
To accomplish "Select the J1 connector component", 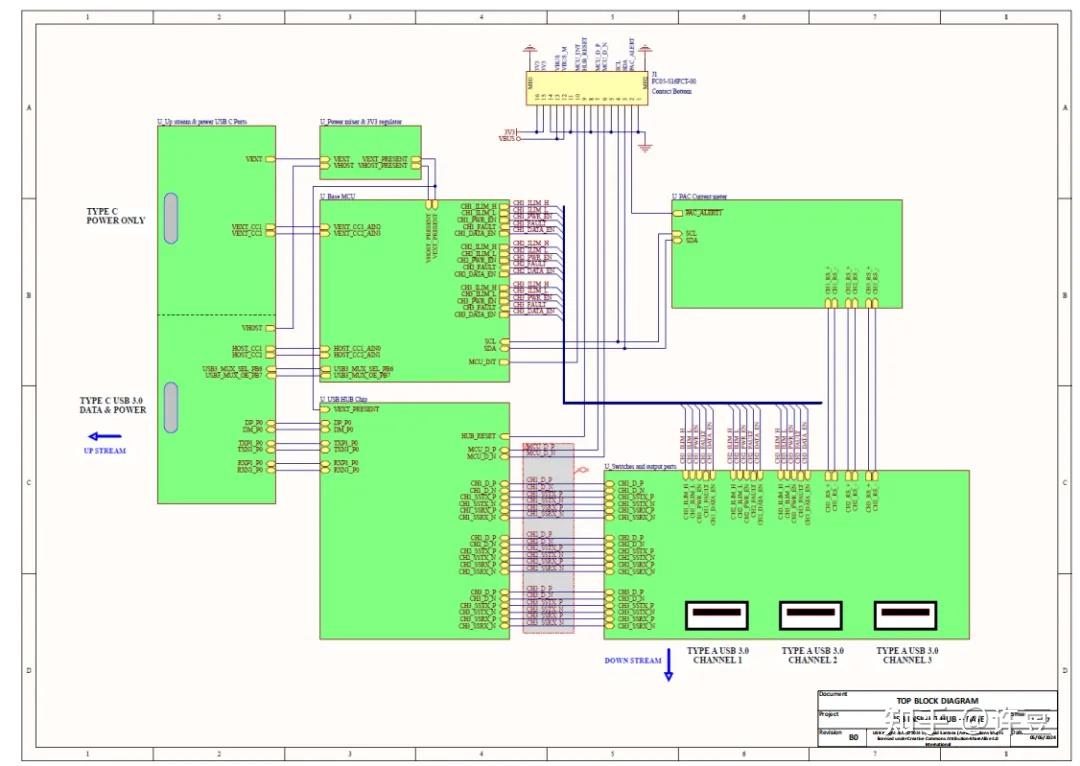I will (x=587, y=88).
